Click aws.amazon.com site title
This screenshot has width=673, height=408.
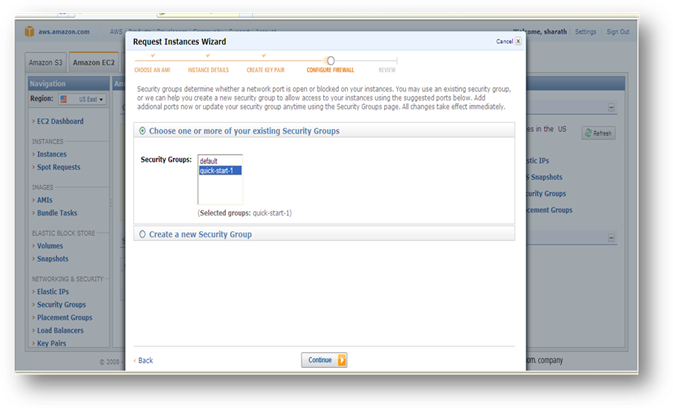[64, 32]
